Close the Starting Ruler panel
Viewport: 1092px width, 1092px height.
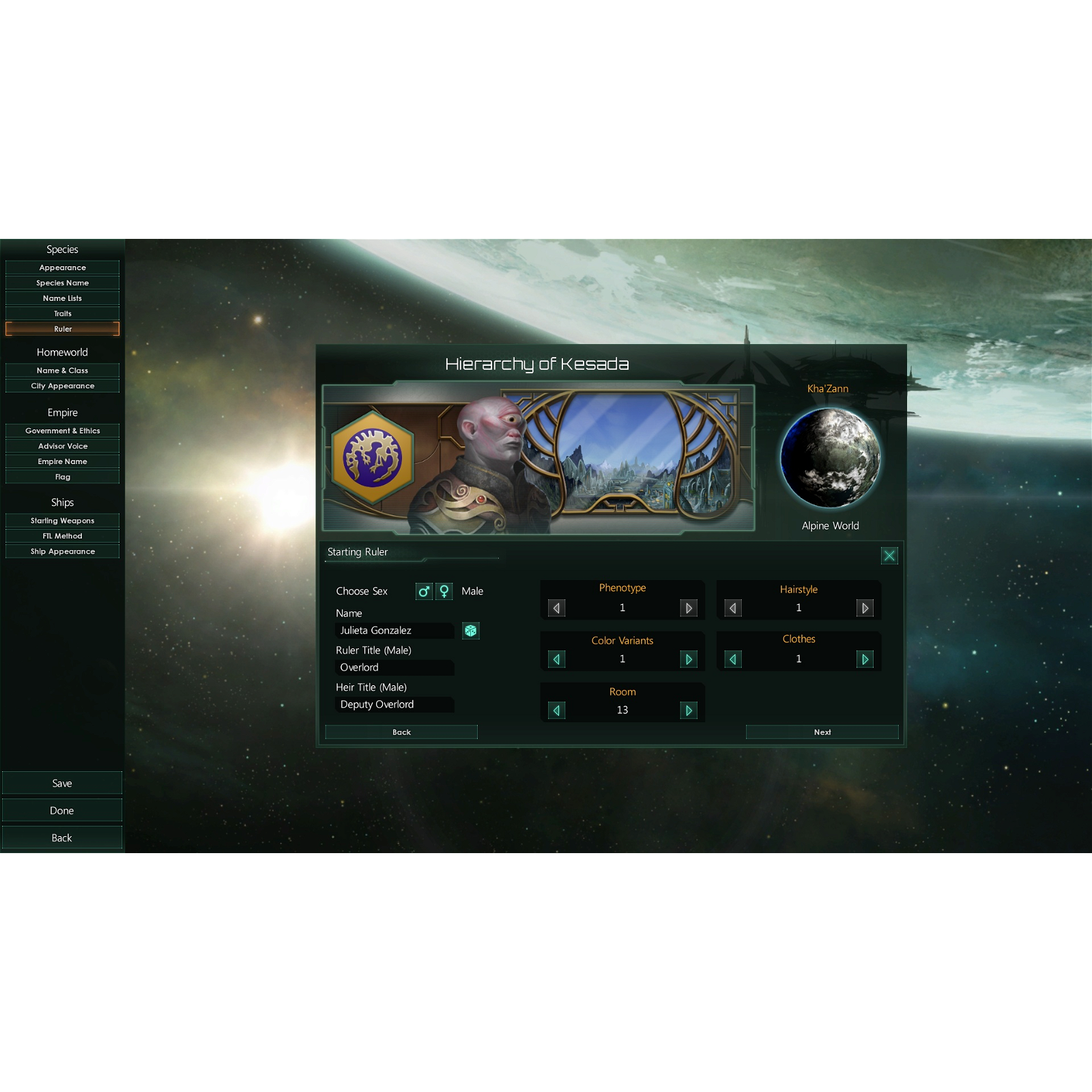(889, 556)
